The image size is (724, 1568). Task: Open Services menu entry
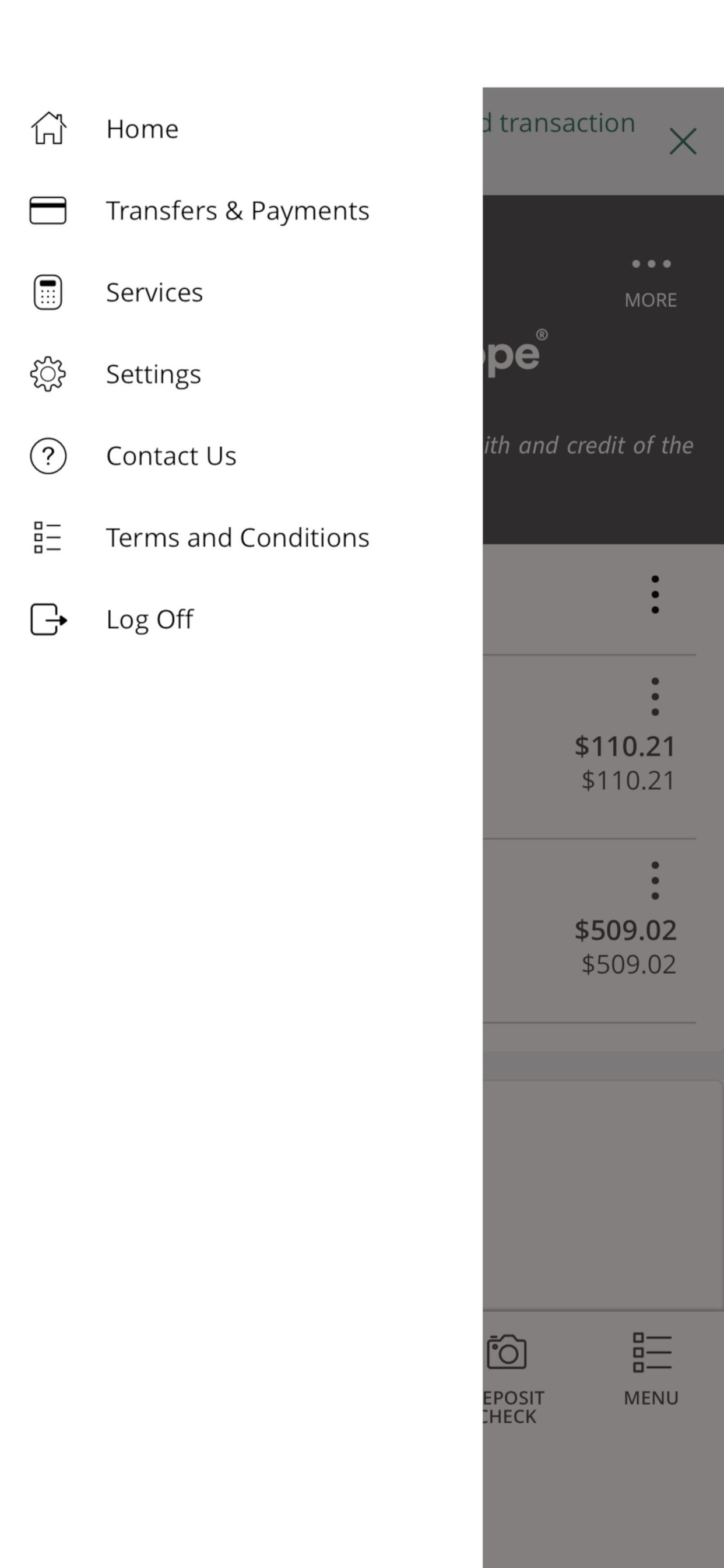click(x=154, y=293)
